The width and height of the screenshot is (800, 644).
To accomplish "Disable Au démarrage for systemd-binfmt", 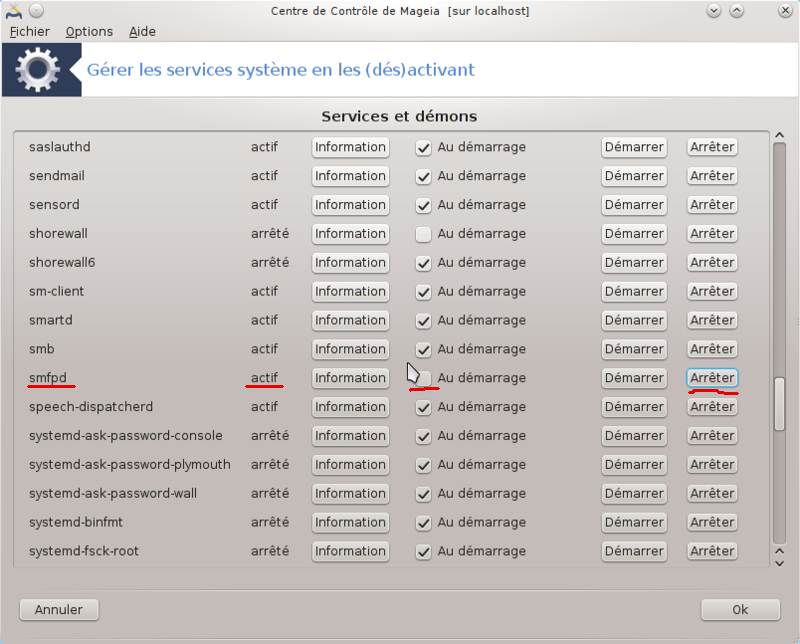I will tap(423, 523).
